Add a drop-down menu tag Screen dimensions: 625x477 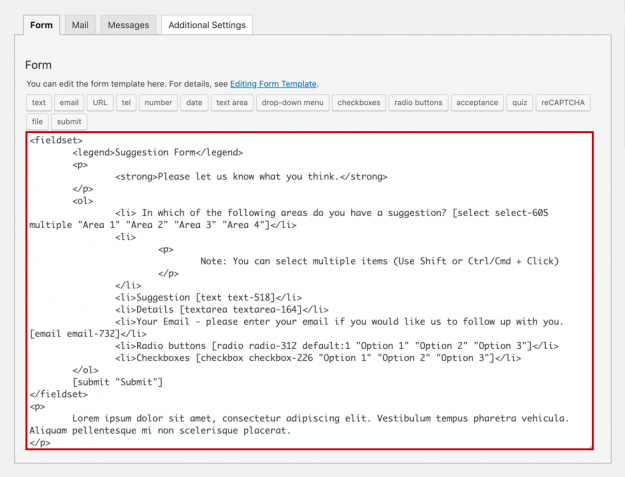pyautogui.click(x=292, y=102)
